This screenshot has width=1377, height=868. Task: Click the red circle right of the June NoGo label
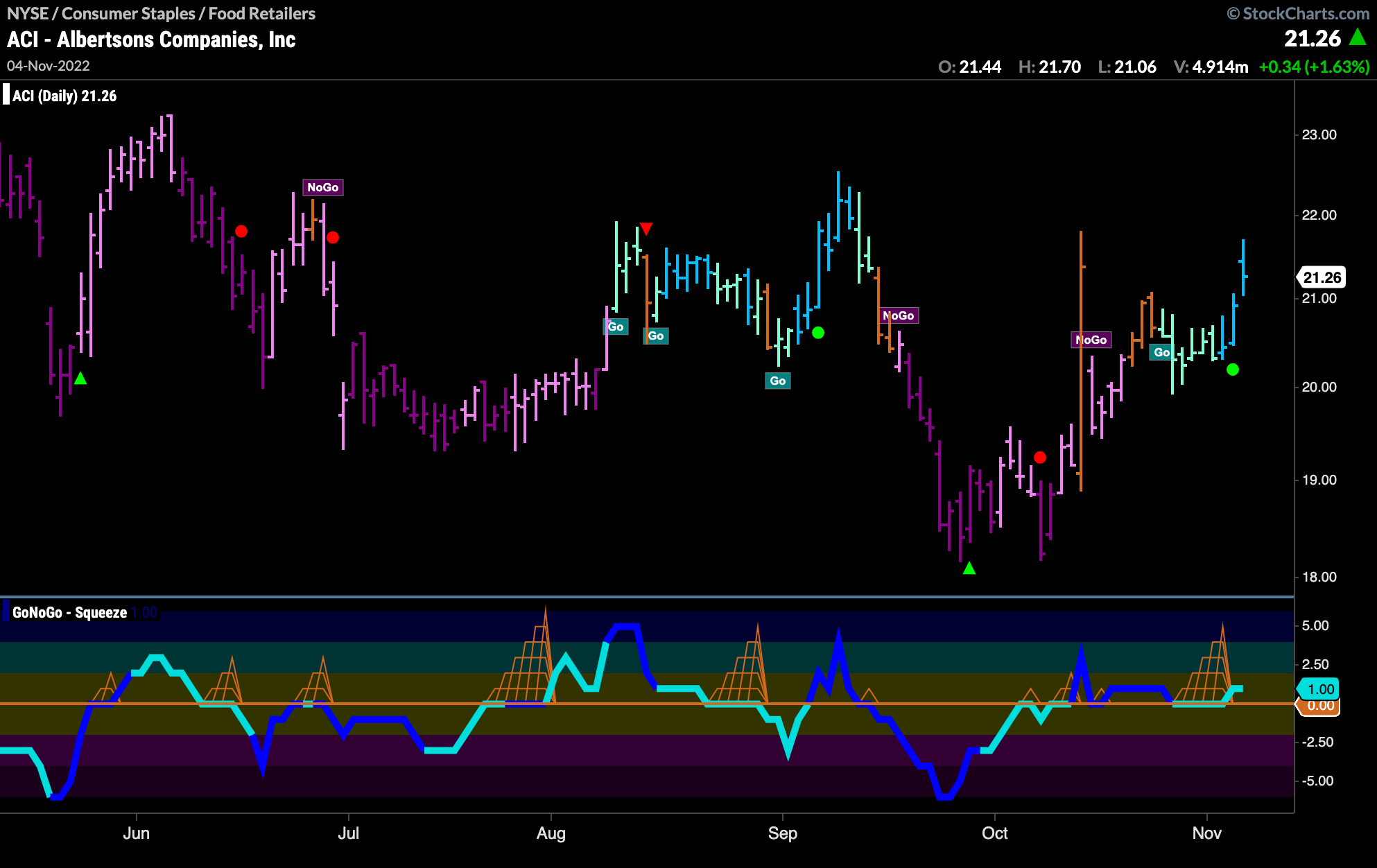pos(333,238)
